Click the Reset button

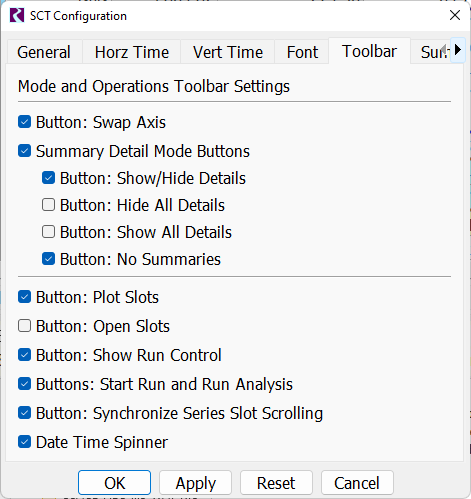pyautogui.click(x=276, y=483)
